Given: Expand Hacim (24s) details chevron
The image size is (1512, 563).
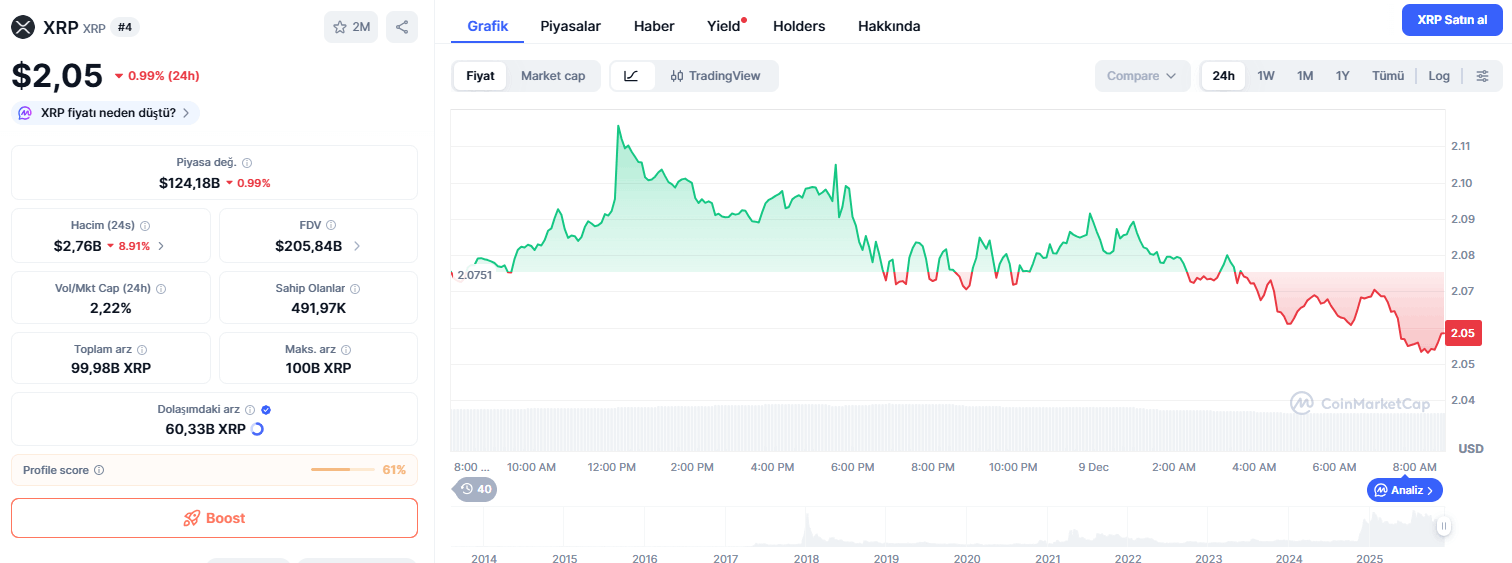Looking at the screenshot, I should [162, 246].
